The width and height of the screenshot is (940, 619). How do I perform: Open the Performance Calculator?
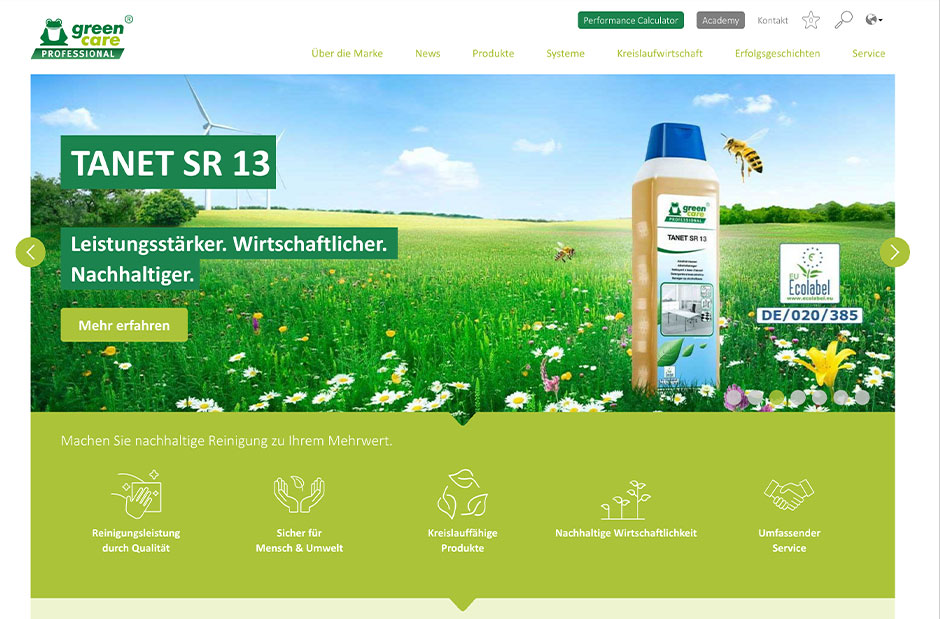[x=631, y=20]
